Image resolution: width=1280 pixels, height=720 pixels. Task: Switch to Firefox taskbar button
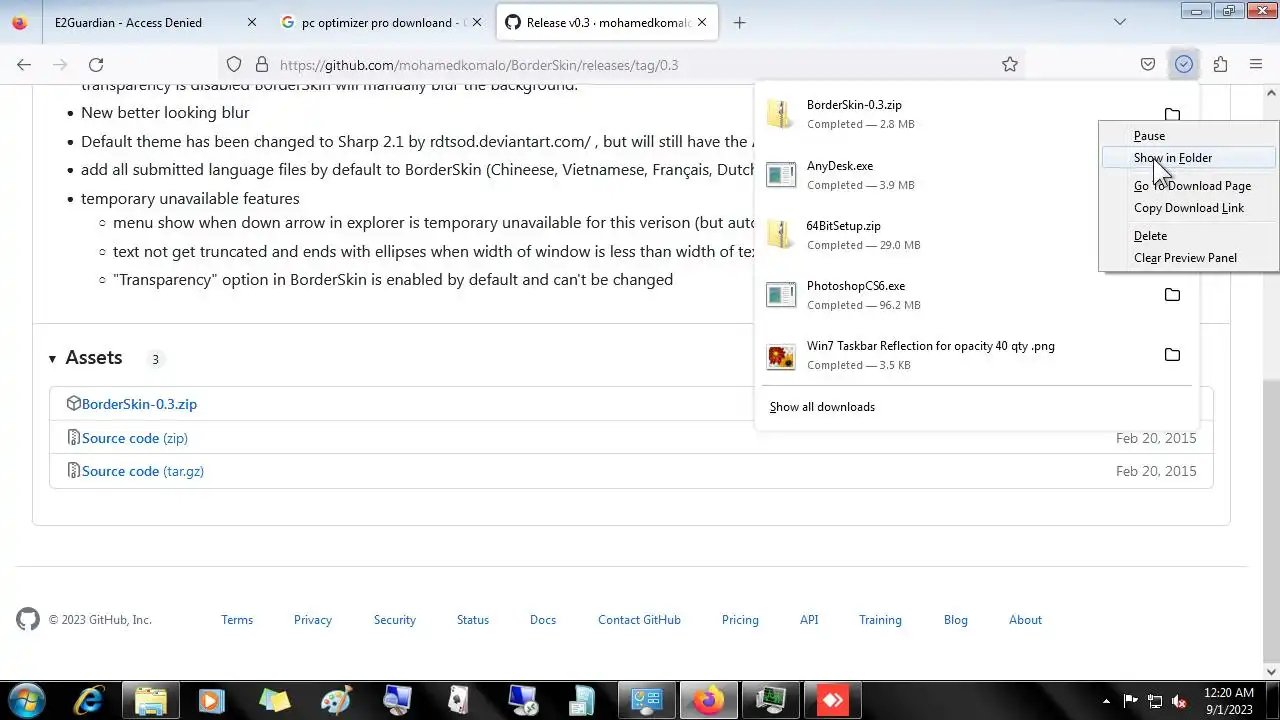coord(709,700)
